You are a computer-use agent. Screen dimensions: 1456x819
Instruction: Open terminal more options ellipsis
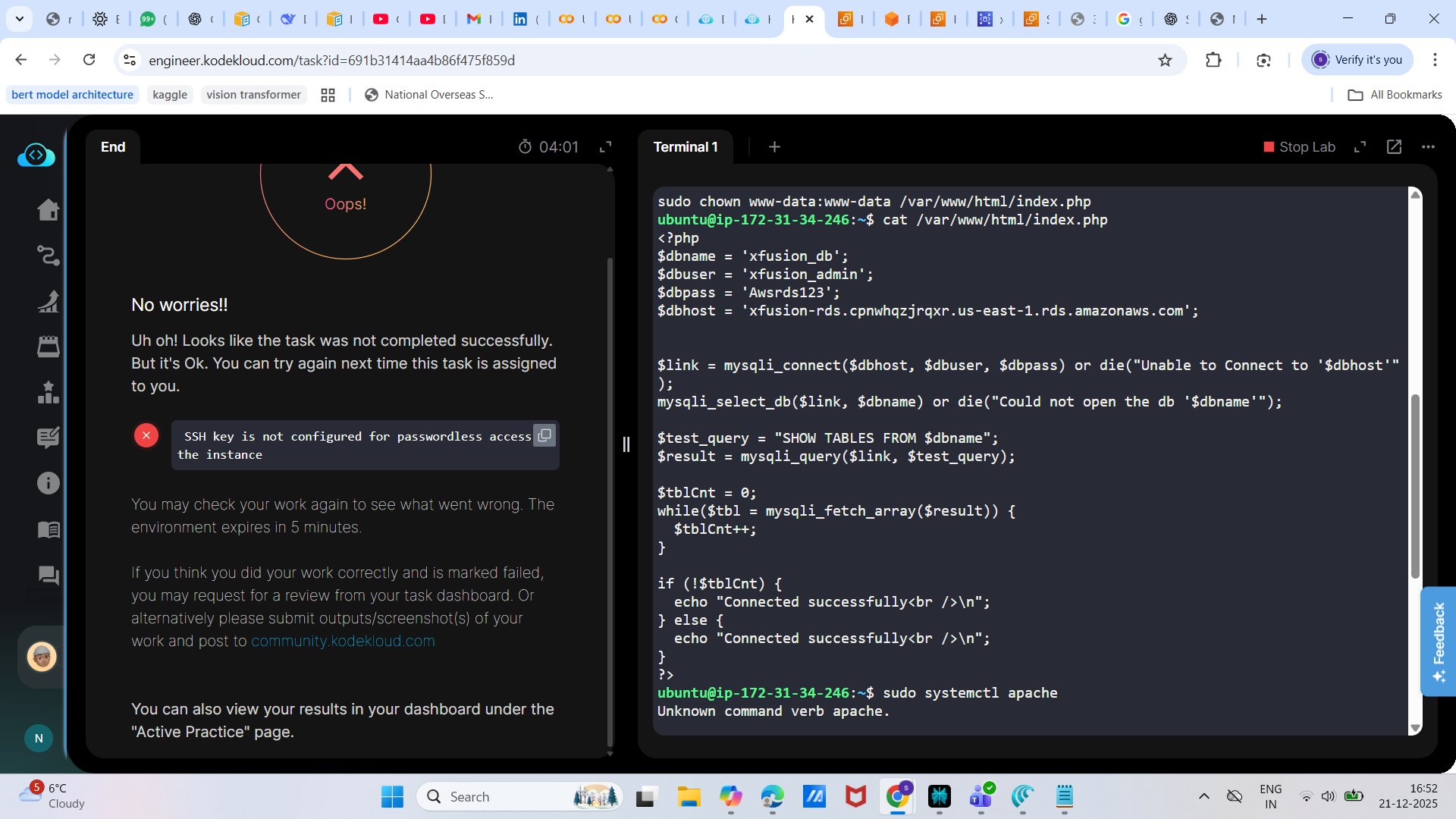pyautogui.click(x=1428, y=147)
